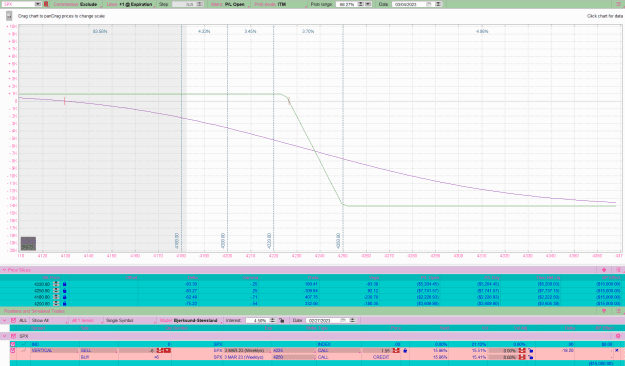Click the pink gear icon on SPX row
The height and width of the screenshot is (366, 625).
point(618,336)
